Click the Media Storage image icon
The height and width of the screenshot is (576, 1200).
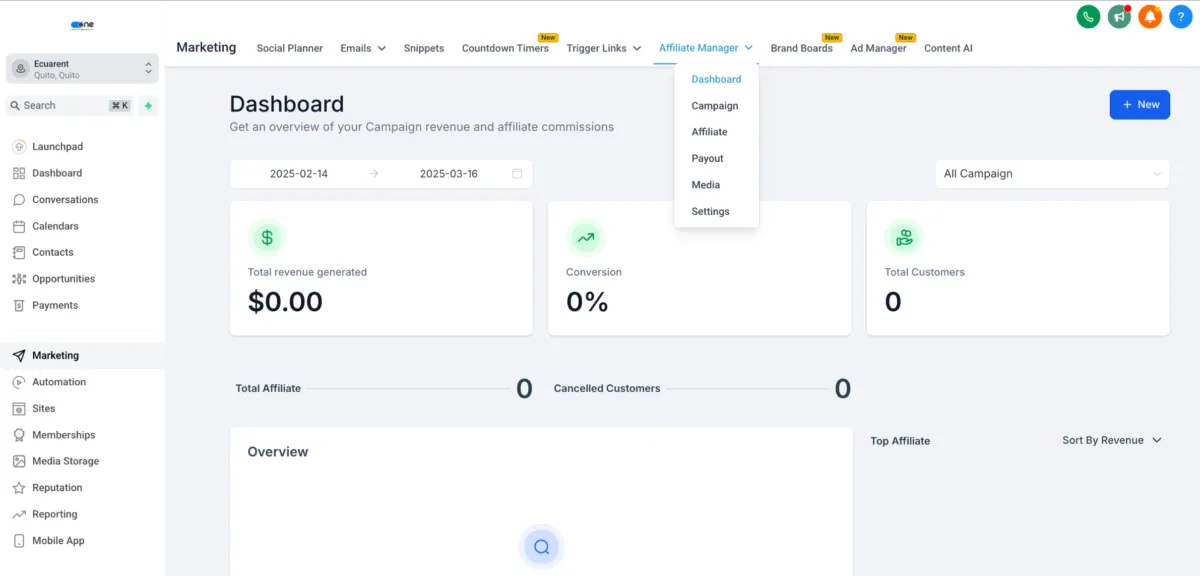coord(19,461)
